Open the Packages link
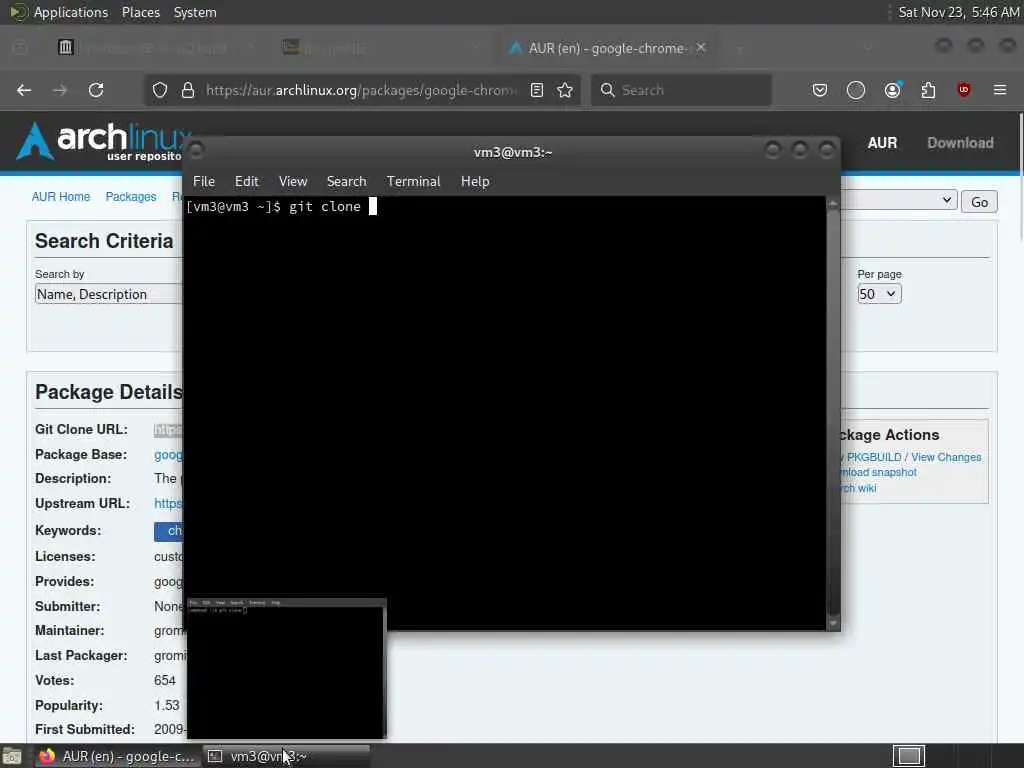Image resolution: width=1024 pixels, height=768 pixels. [131, 197]
